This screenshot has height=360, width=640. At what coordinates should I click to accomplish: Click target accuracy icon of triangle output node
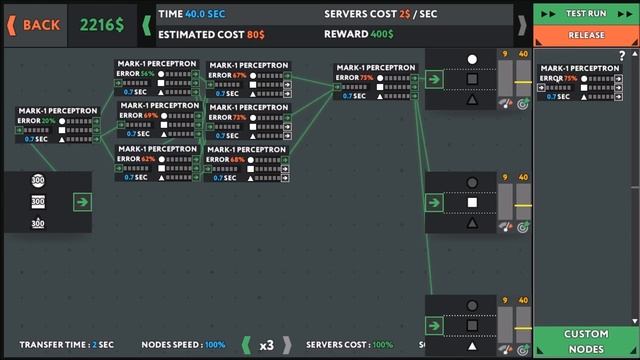click(x=523, y=350)
